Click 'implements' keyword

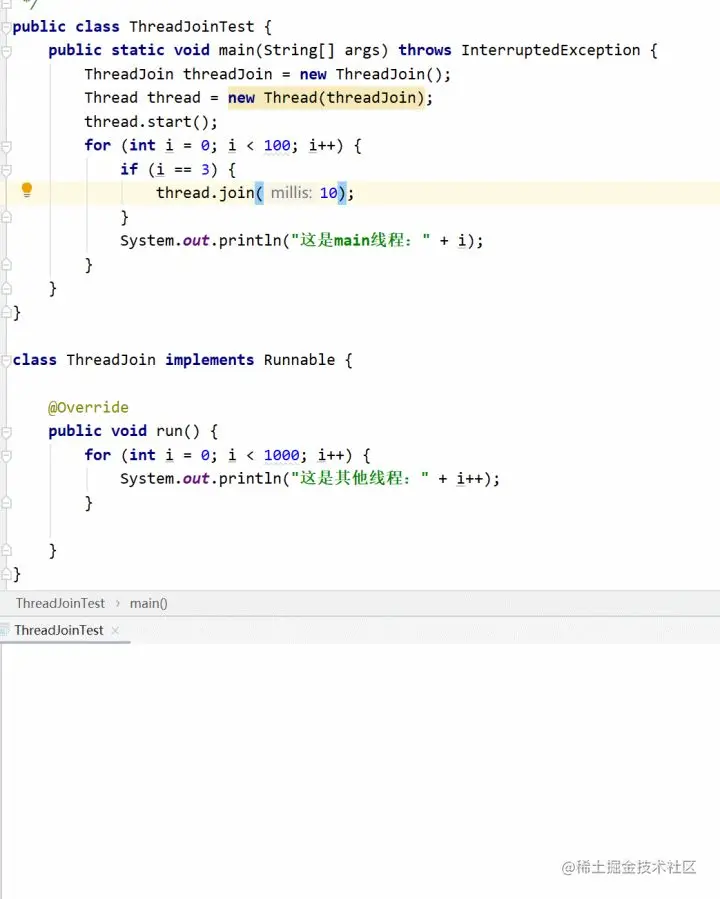[209, 360]
